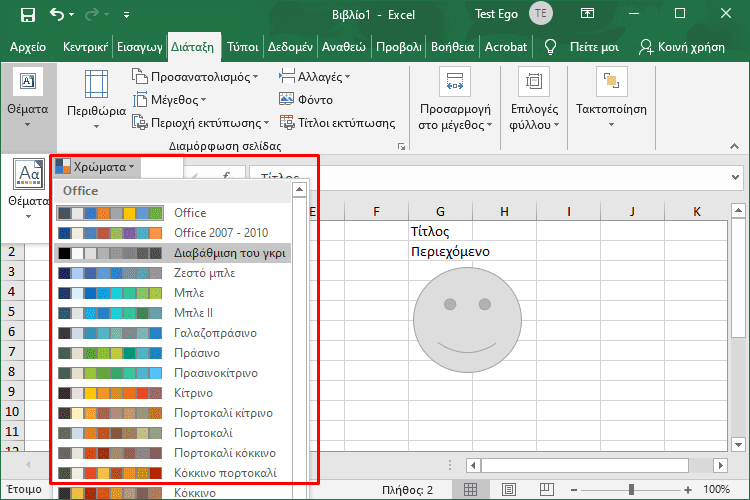Choose the Πρασινοκίτρινο color scheme
This screenshot has height=500, width=750.
coord(173,373)
